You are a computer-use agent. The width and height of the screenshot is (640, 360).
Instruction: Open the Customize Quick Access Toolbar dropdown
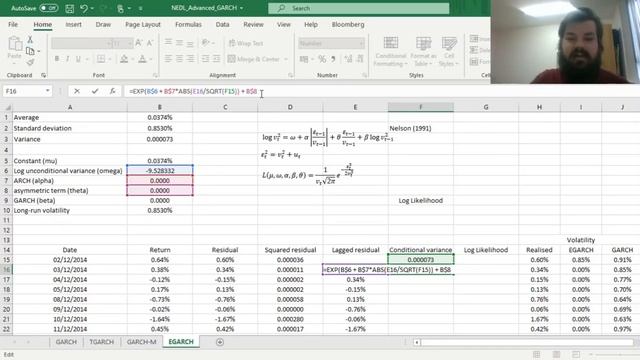[141, 8]
